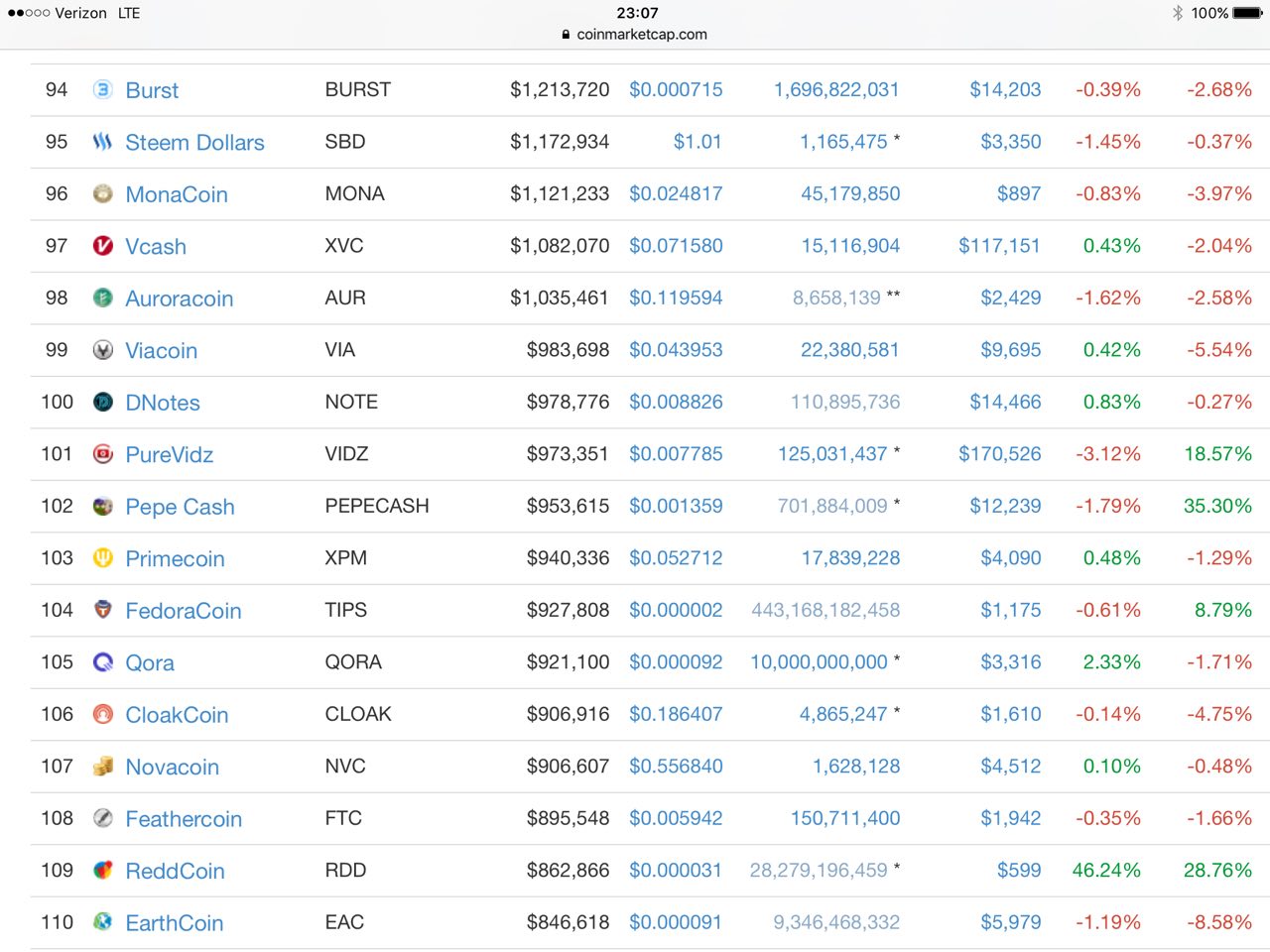The height and width of the screenshot is (952, 1270).
Task: Click the Burst coin logo icon
Action: (x=102, y=89)
